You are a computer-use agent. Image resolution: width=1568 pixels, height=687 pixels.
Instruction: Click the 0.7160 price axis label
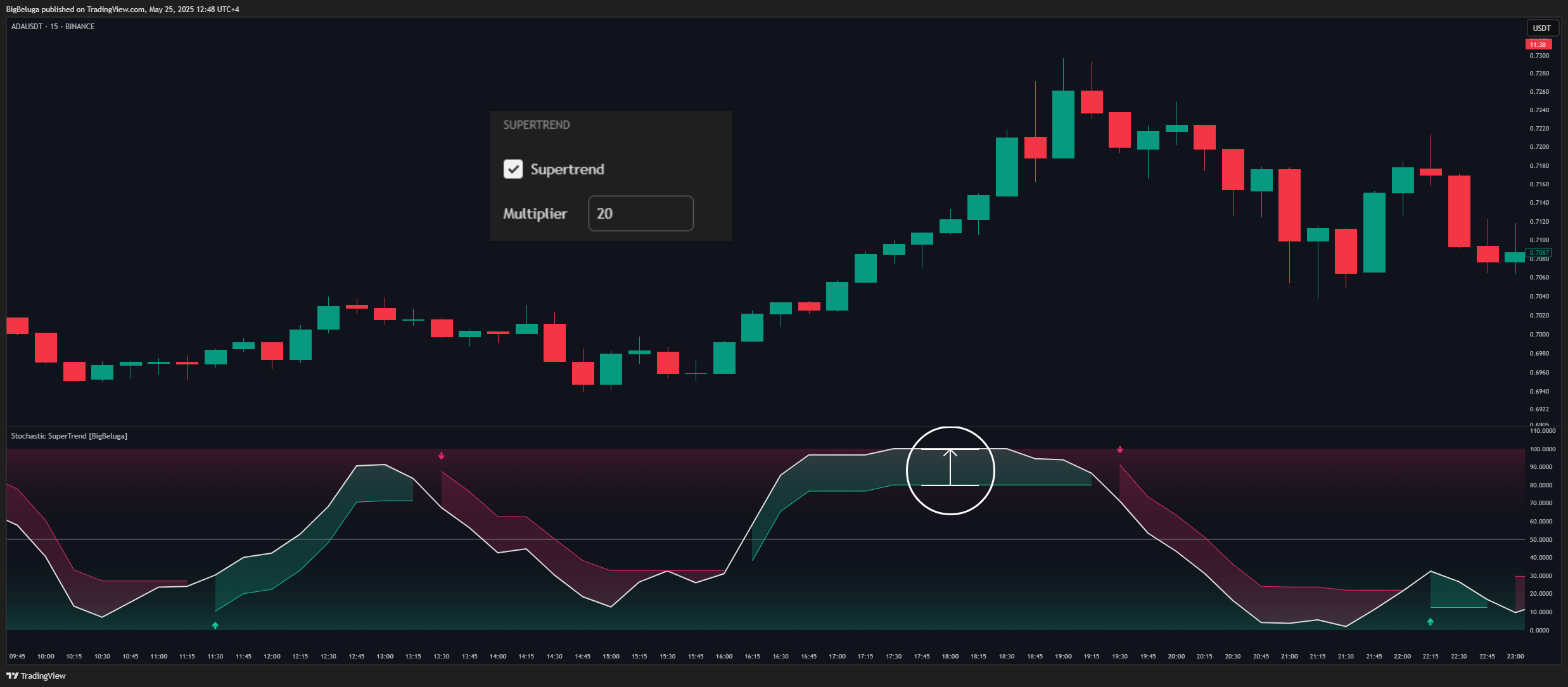[1539, 184]
